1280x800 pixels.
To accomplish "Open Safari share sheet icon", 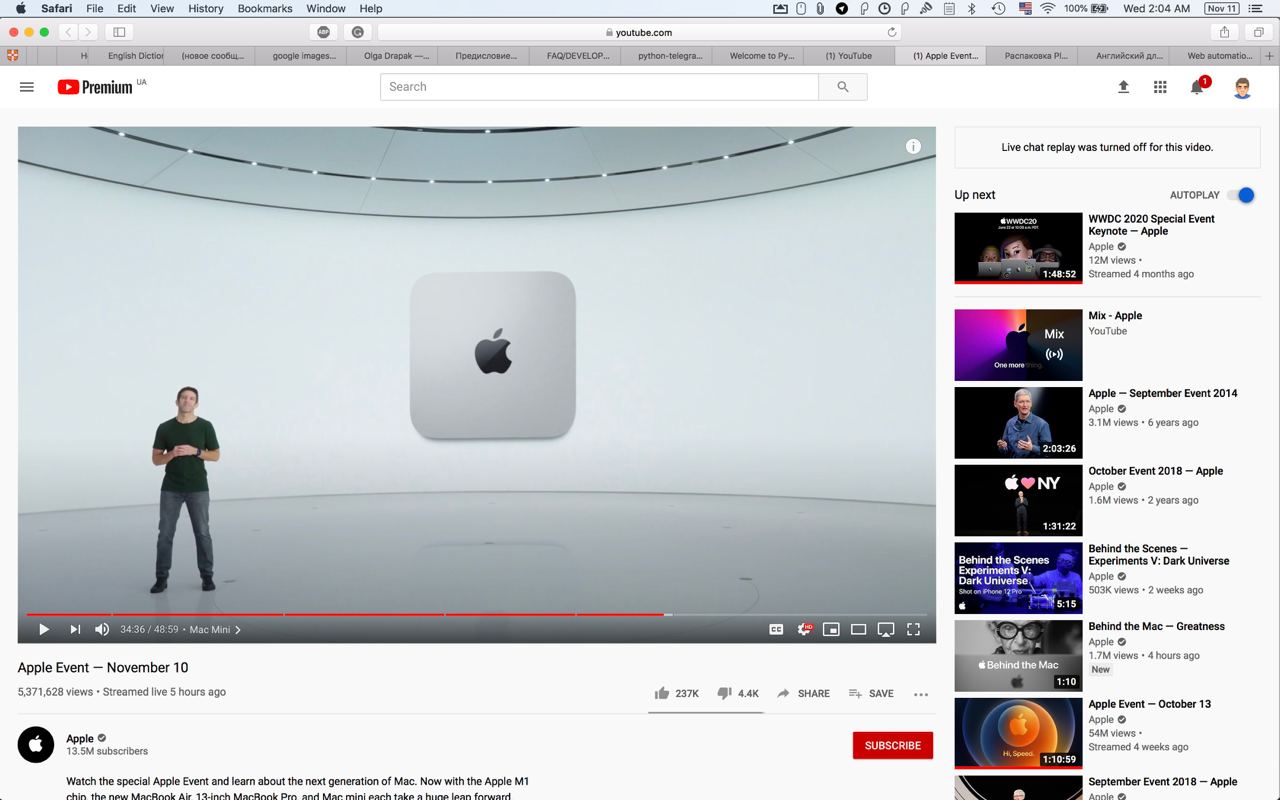I will click(1224, 32).
